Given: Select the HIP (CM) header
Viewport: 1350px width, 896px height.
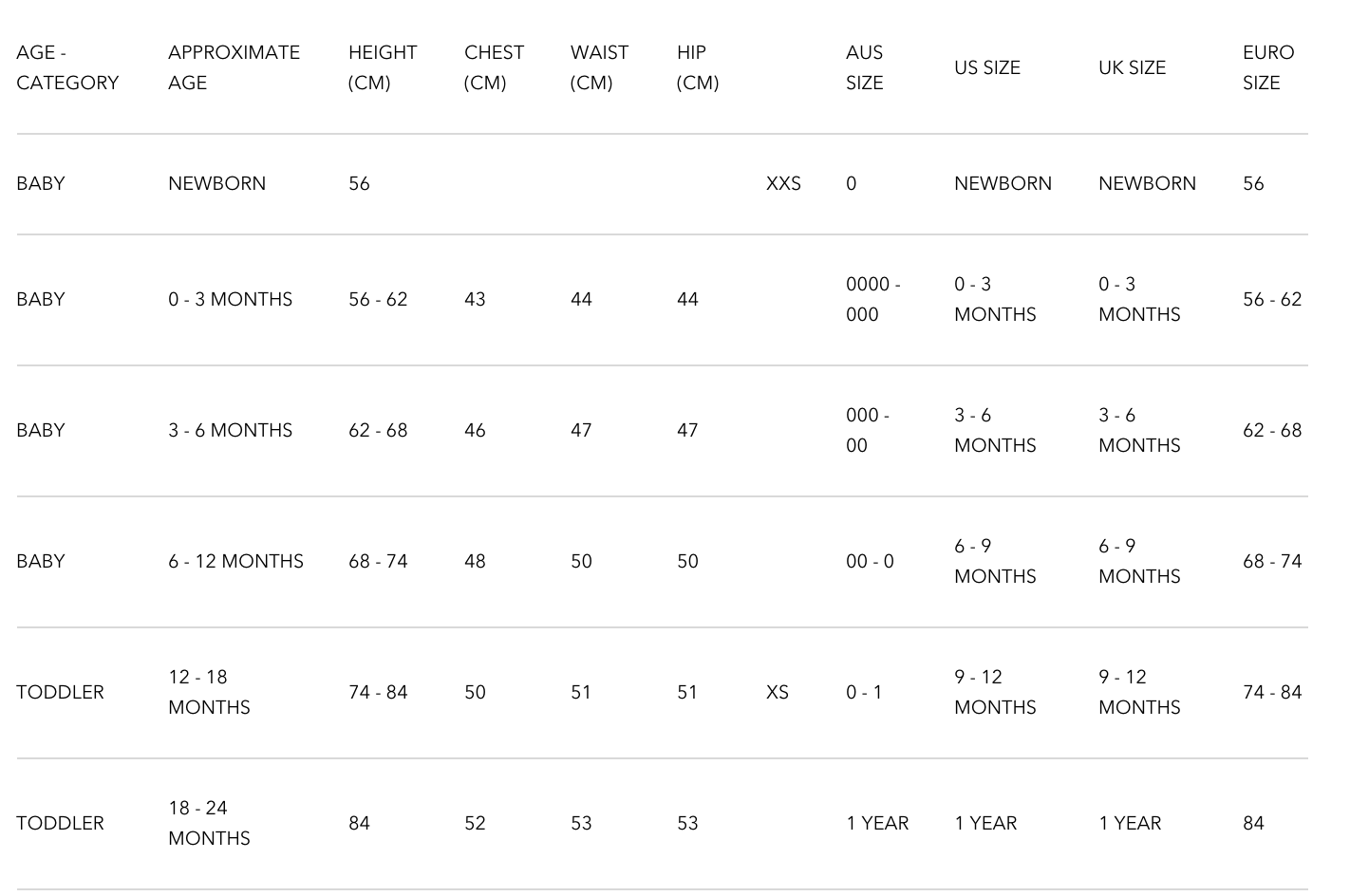Looking at the screenshot, I should (x=697, y=67).
